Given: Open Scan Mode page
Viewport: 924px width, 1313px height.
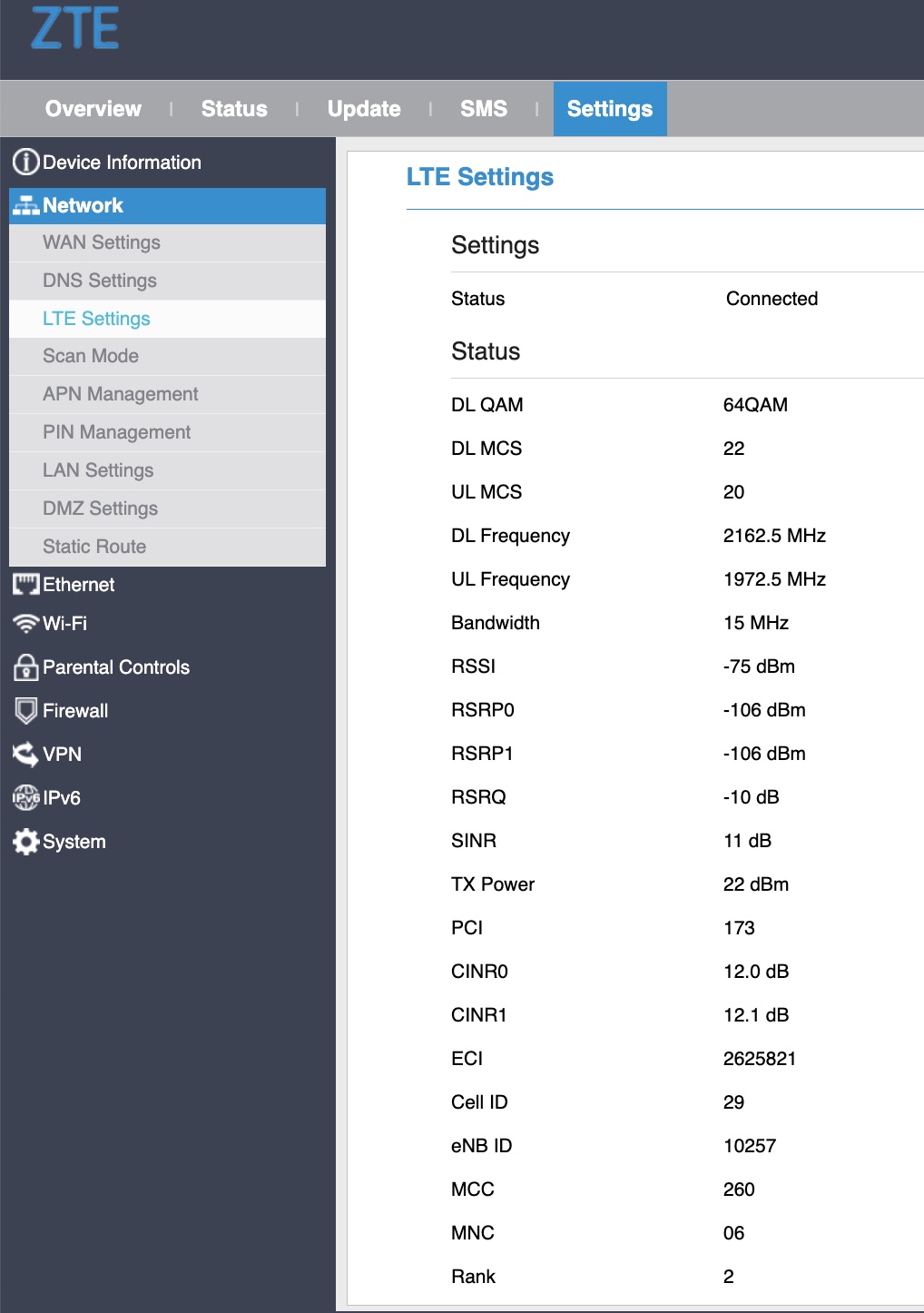Looking at the screenshot, I should coord(91,356).
